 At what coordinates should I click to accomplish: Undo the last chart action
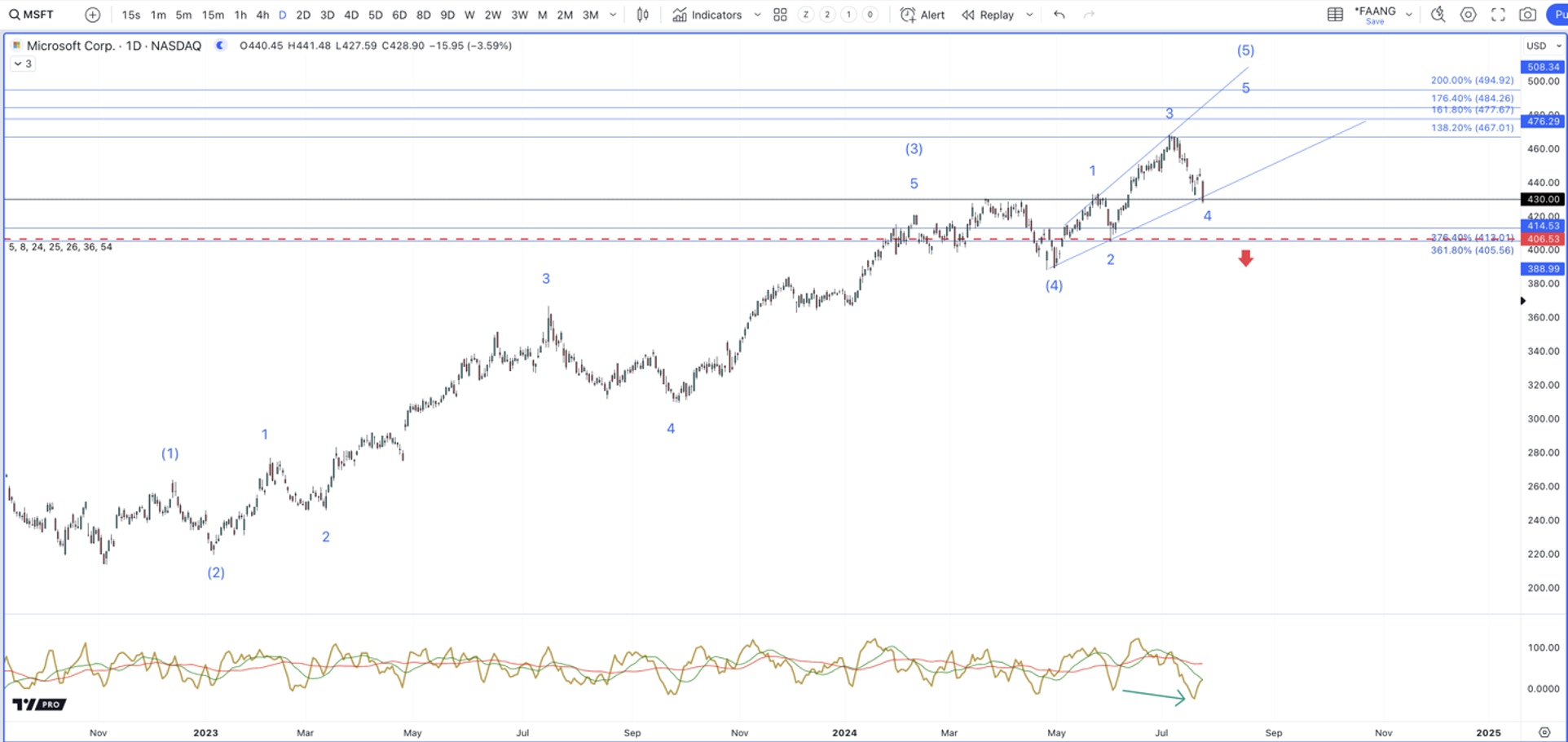1059,15
